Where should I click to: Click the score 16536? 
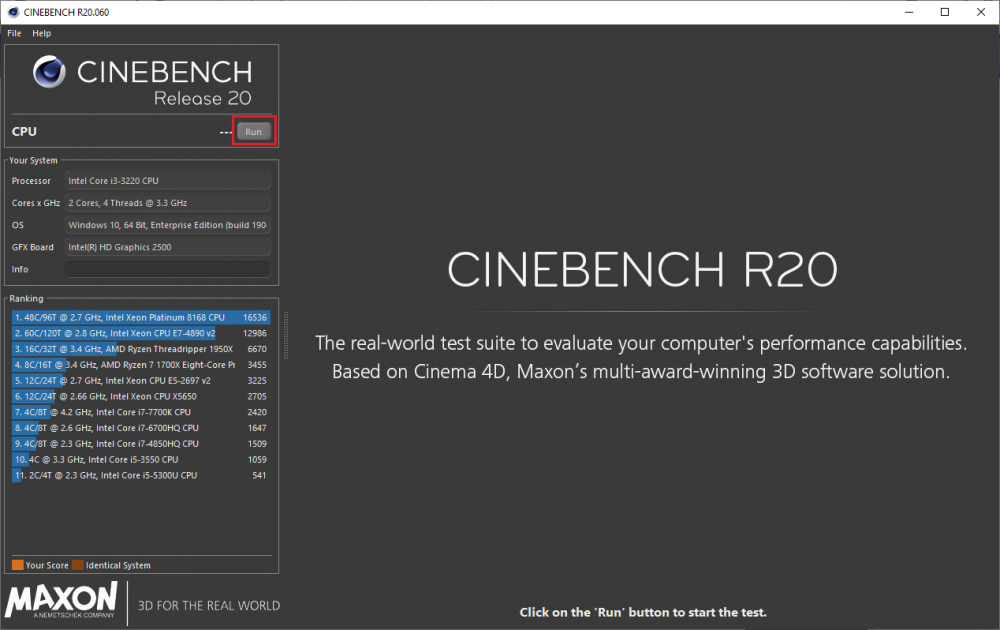pos(255,318)
